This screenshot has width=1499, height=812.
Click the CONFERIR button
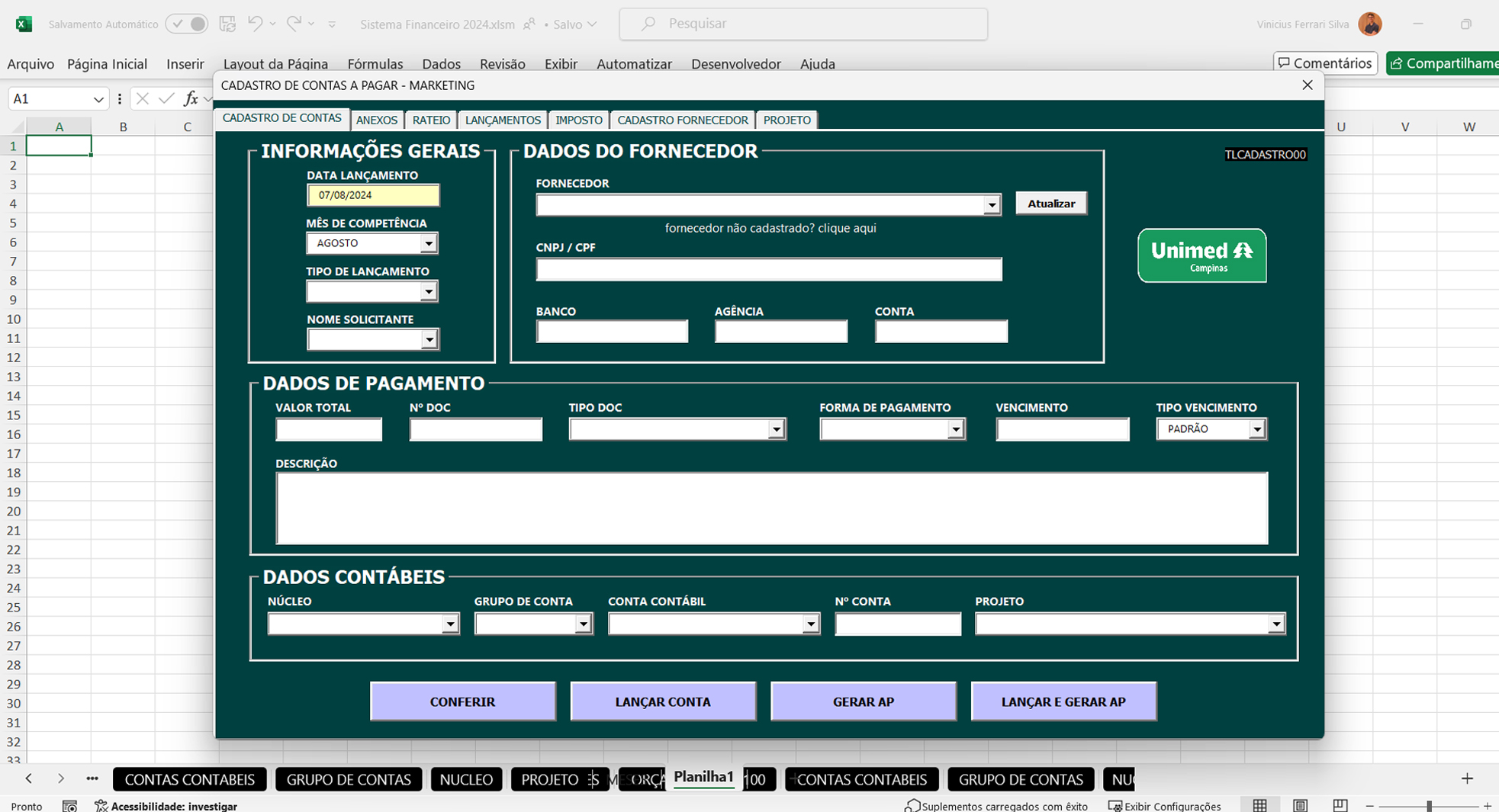pyautogui.click(x=463, y=701)
